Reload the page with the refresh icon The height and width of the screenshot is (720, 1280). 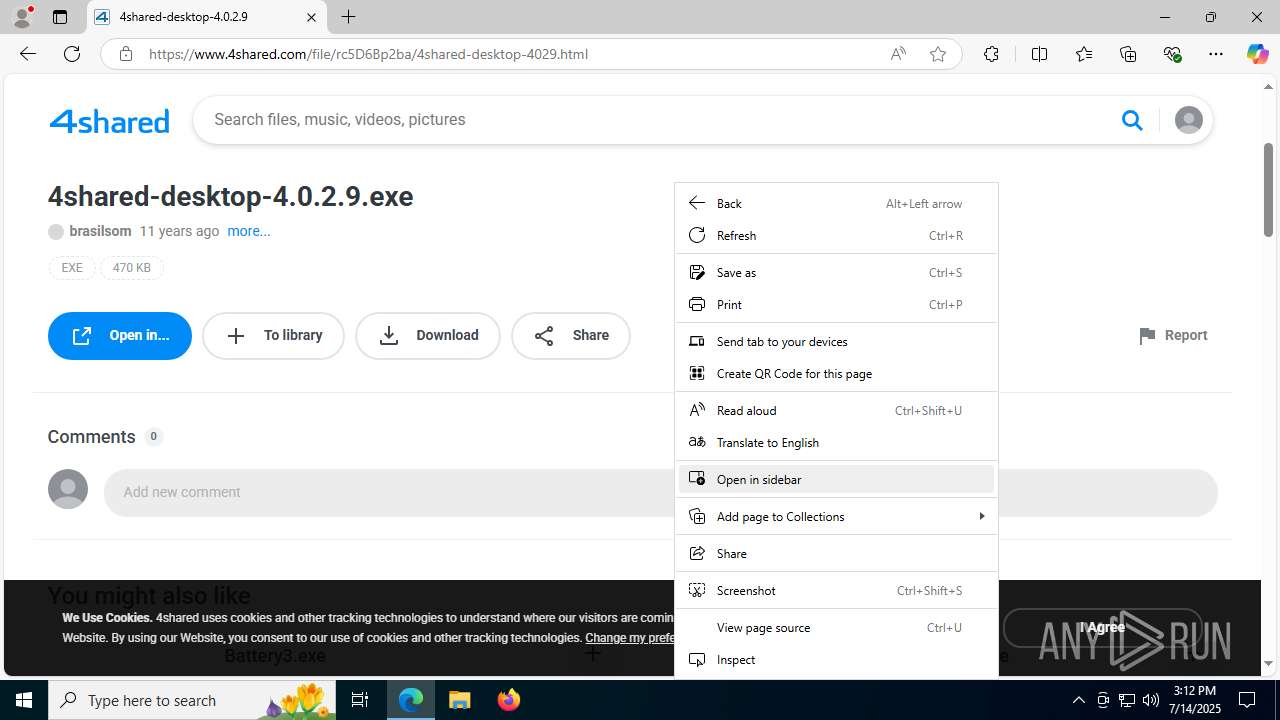pyautogui.click(x=72, y=54)
